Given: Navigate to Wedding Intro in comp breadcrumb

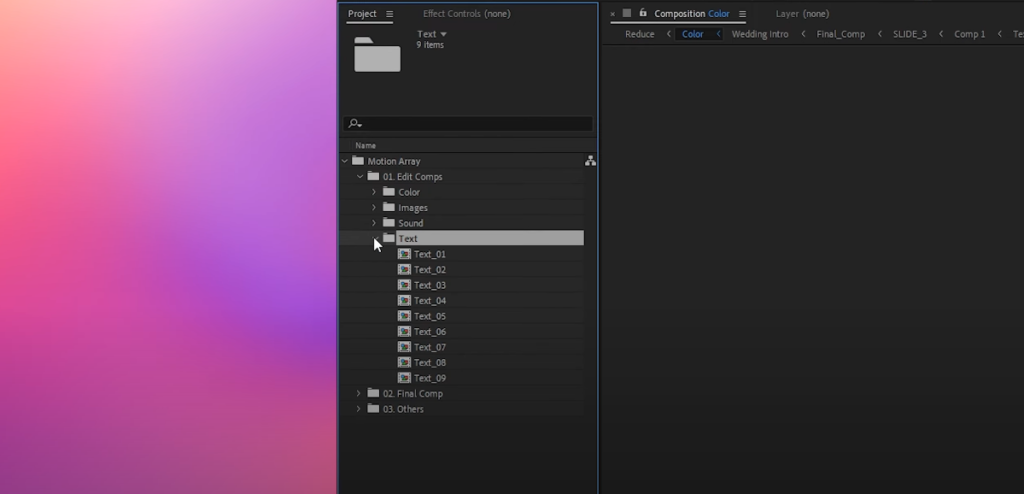Looking at the screenshot, I should click(x=760, y=34).
